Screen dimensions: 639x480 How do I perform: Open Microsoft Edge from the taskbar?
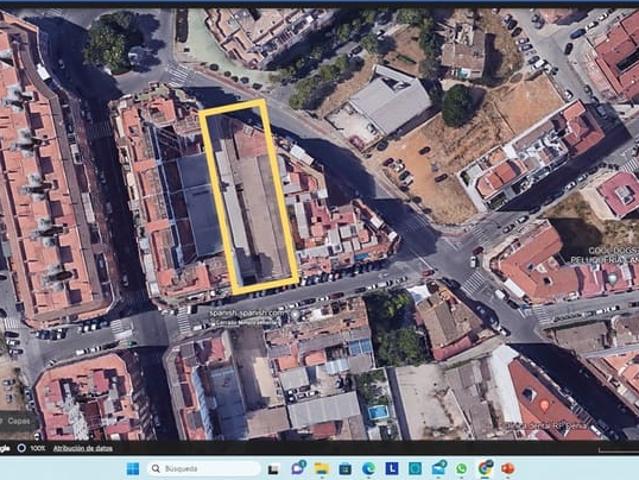pos(368,468)
